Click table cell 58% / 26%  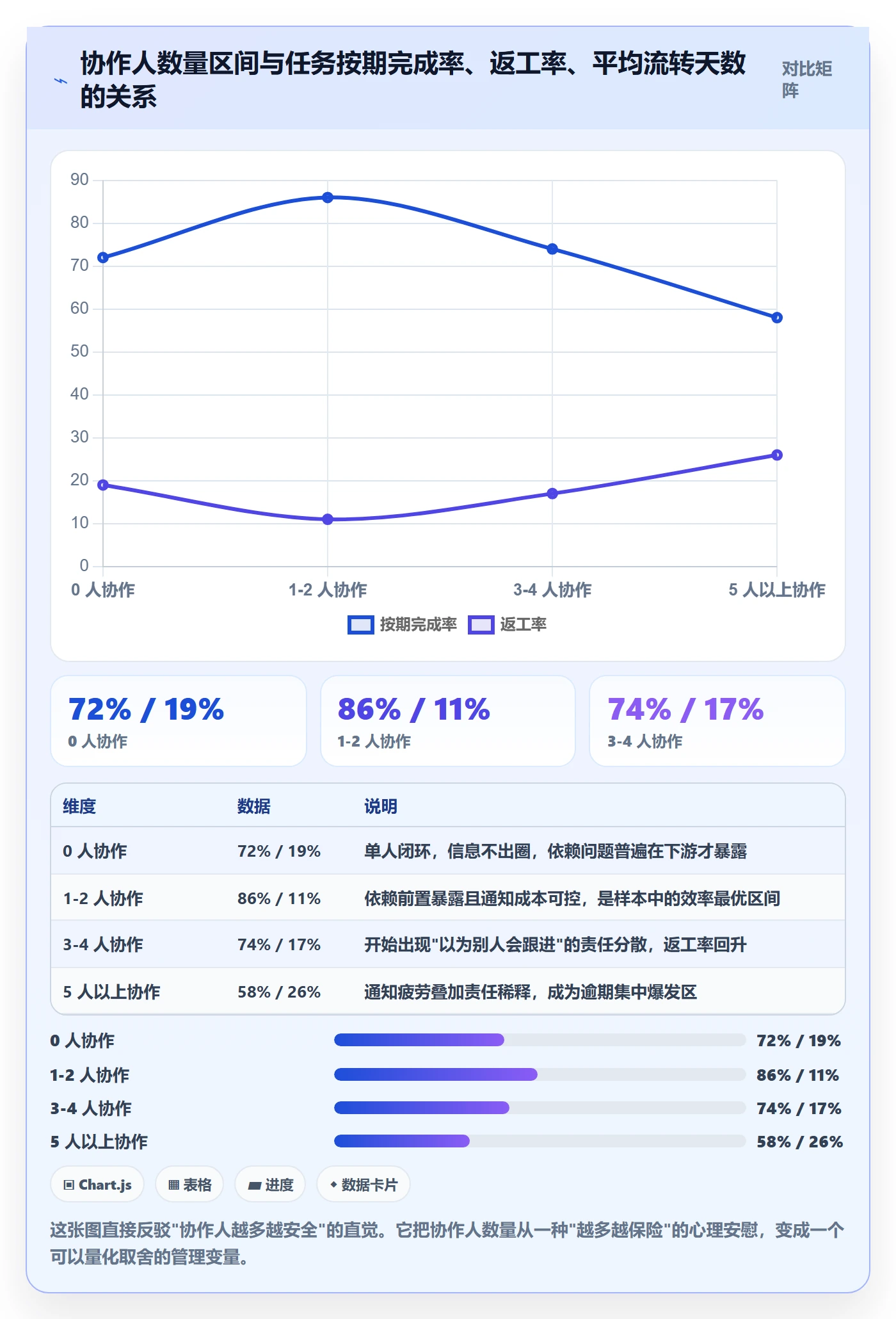point(279,992)
